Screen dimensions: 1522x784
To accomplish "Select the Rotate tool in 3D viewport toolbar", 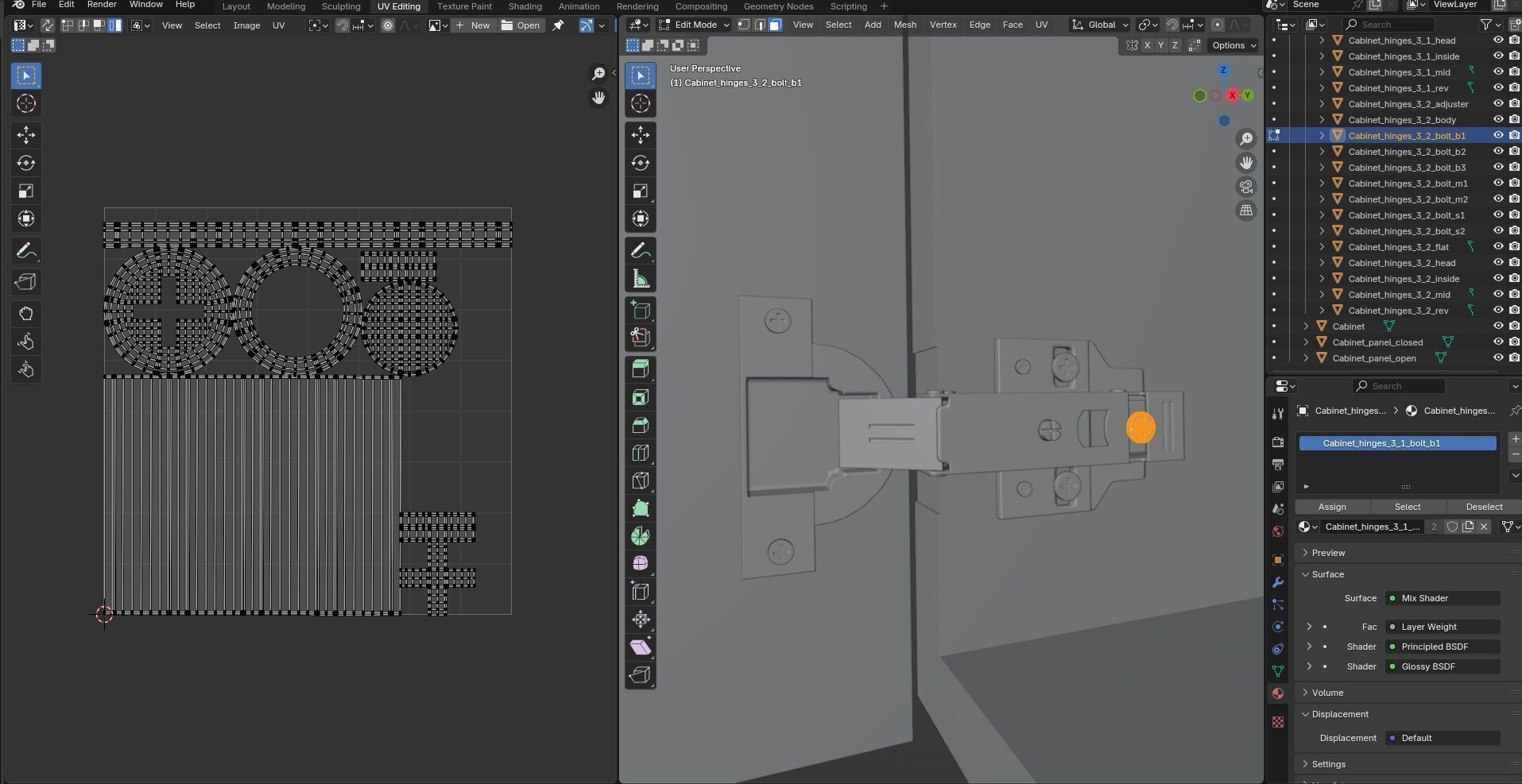I will point(641,163).
